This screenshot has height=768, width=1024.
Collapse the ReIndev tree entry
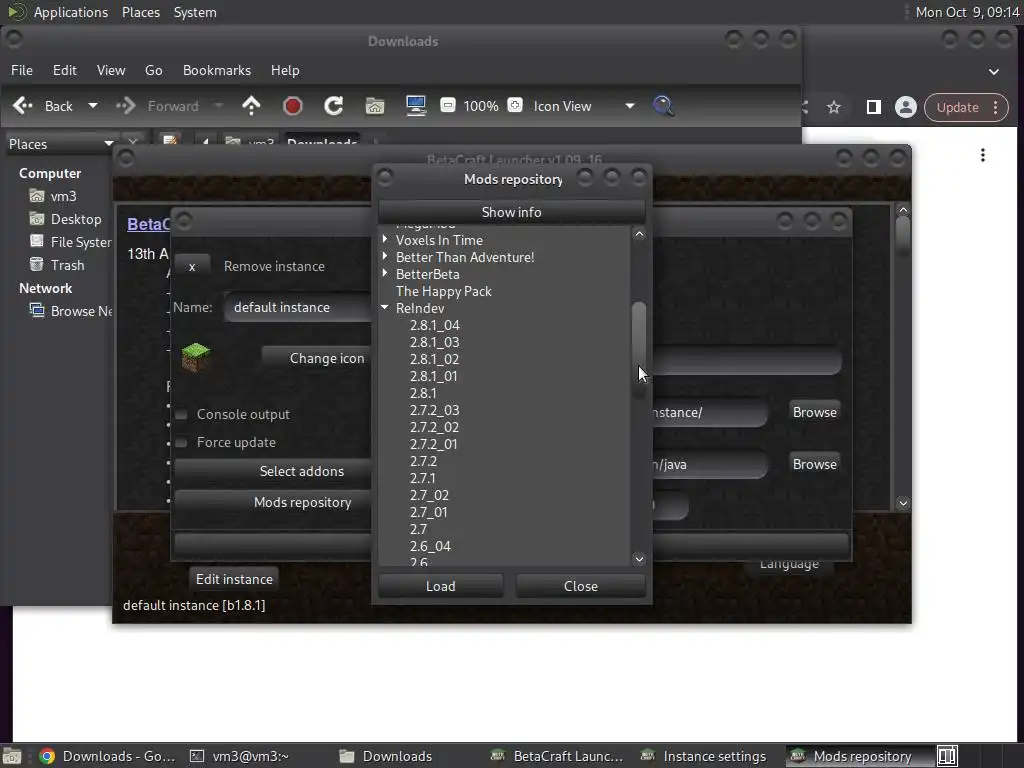click(385, 308)
